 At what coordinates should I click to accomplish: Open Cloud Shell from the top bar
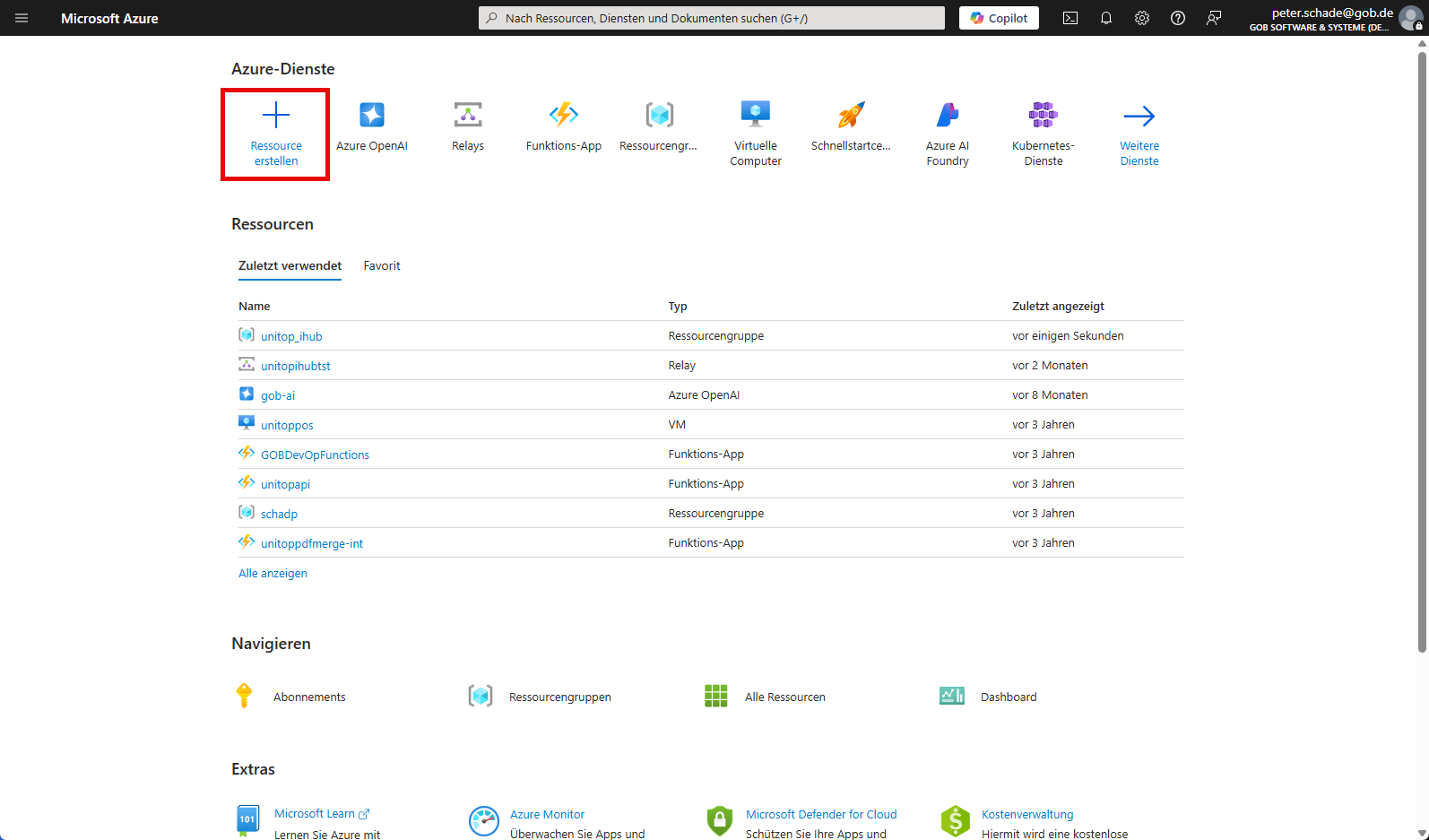(x=1070, y=18)
